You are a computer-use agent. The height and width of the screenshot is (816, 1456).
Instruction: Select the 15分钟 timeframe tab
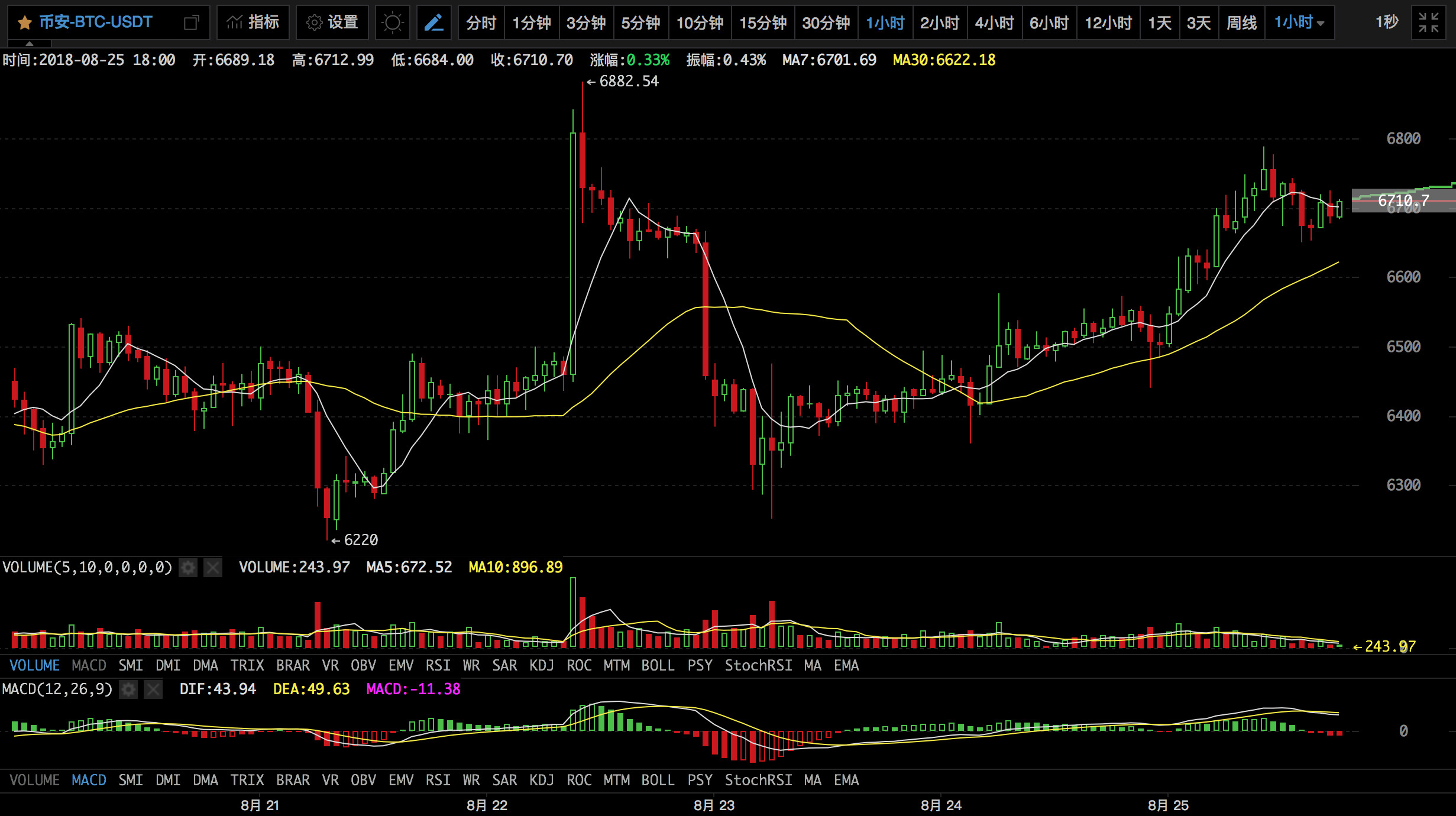[x=762, y=23]
